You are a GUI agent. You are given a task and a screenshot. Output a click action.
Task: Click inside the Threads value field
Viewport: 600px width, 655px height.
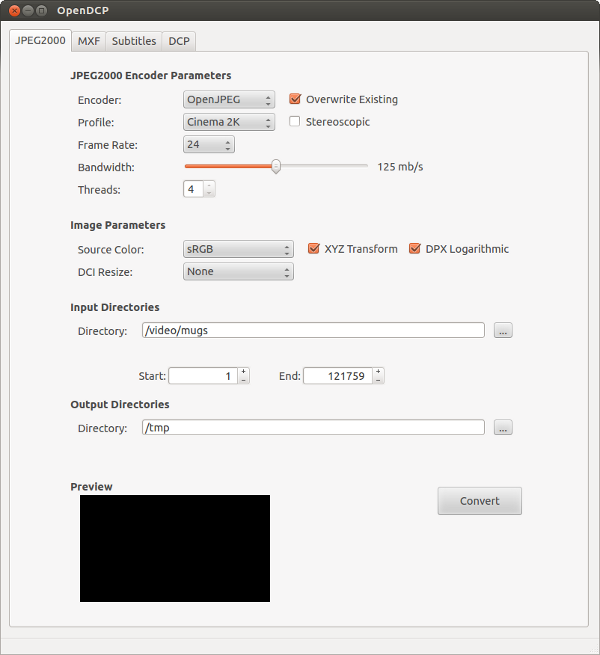pos(193,189)
